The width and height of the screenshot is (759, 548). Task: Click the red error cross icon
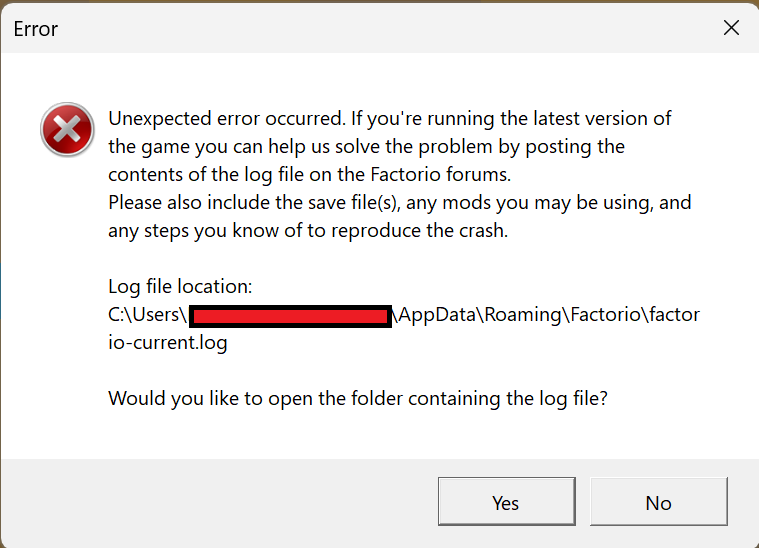(x=66, y=130)
